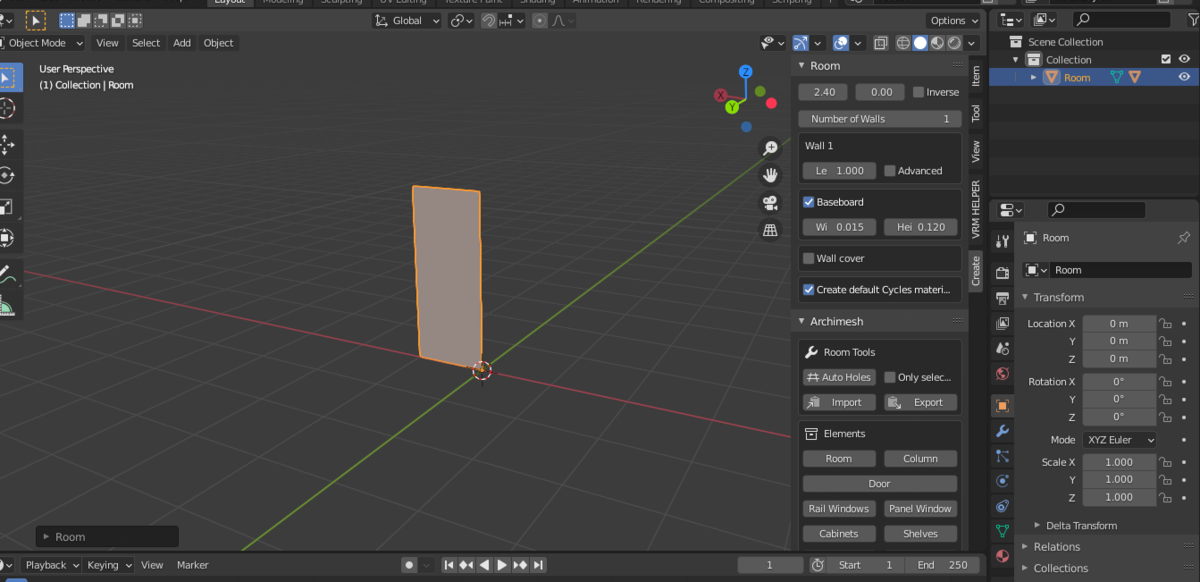This screenshot has width=1200, height=582.
Task: Hide the Room object with its eye icon
Action: point(1184,77)
